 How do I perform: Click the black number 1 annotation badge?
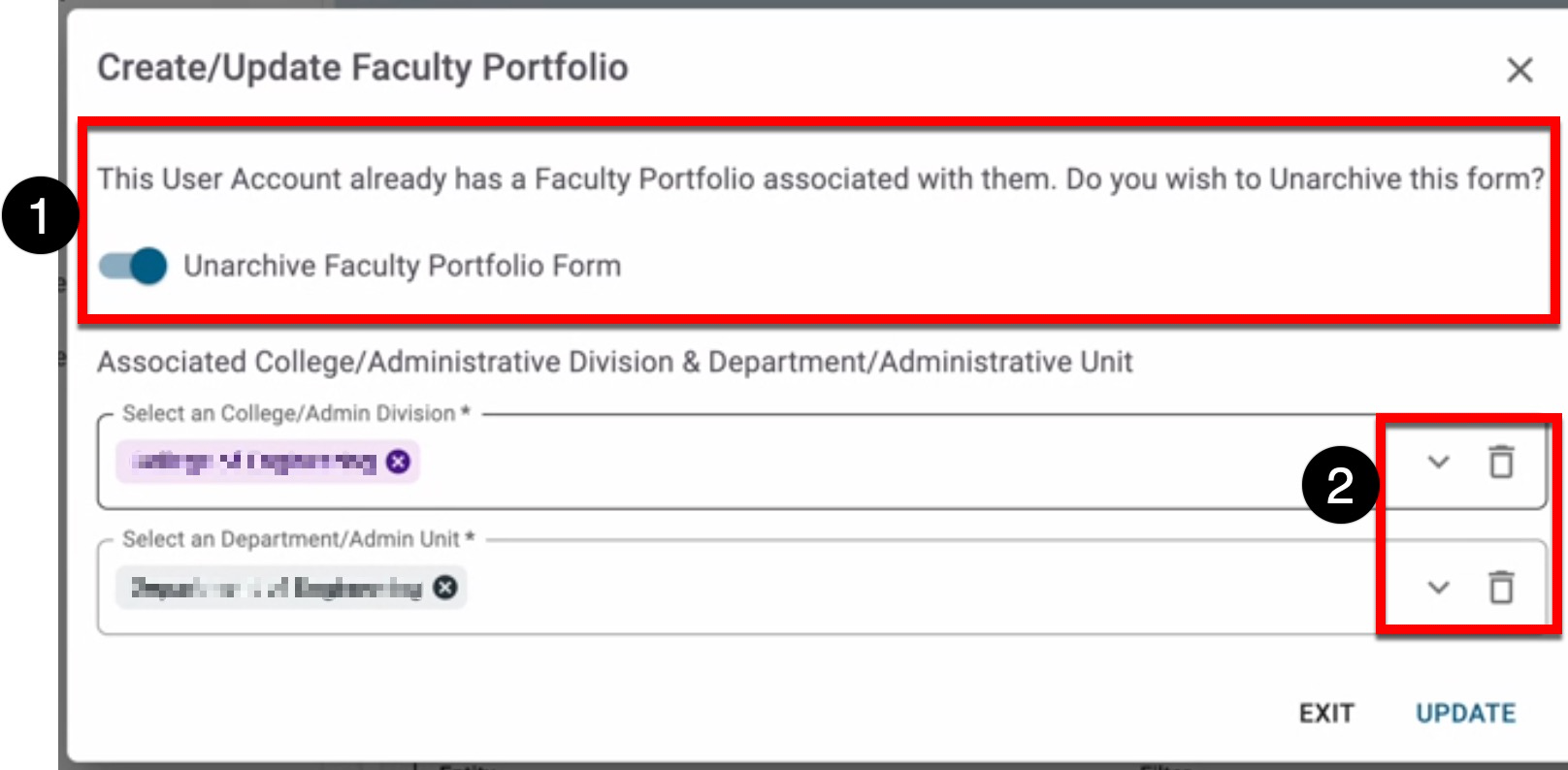(40, 216)
